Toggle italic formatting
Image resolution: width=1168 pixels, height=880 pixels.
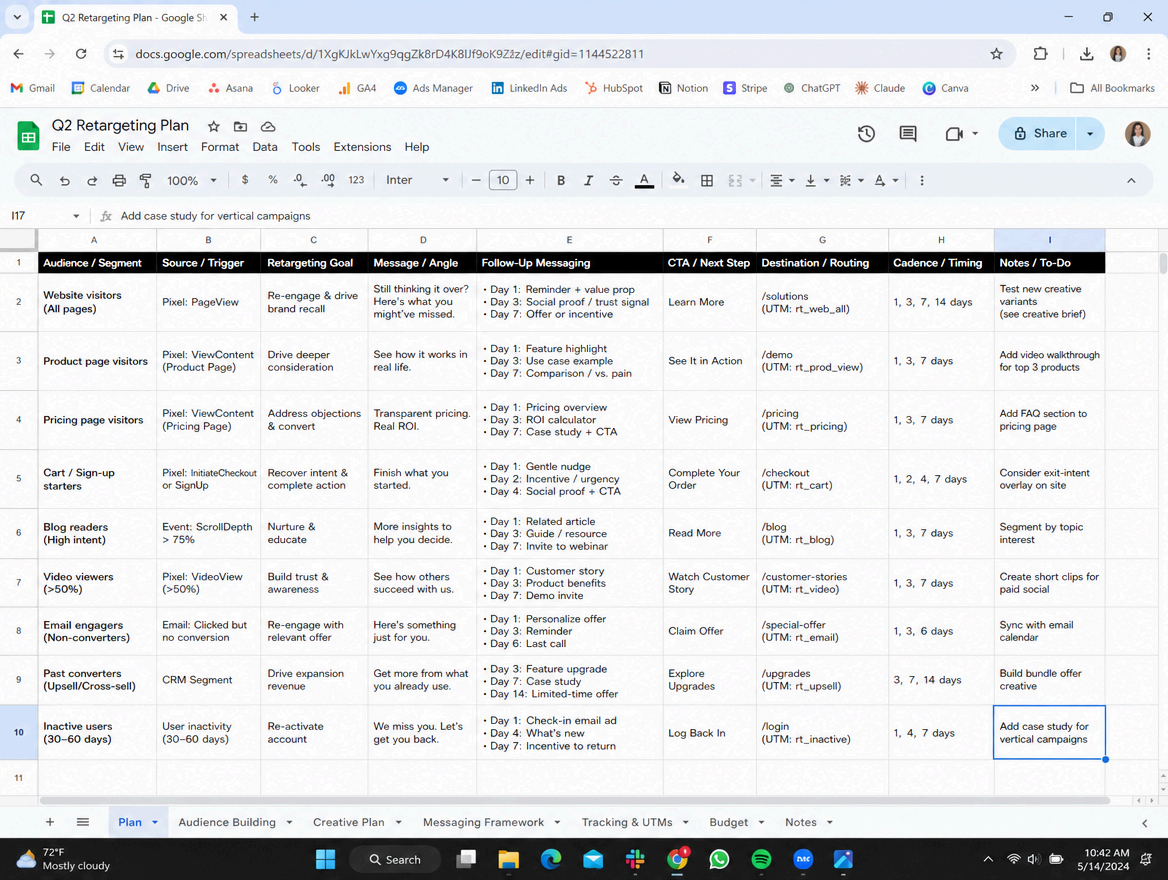tap(588, 180)
